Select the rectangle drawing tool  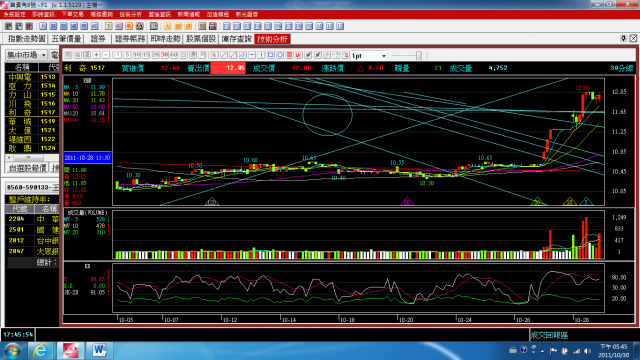[x=271, y=55]
